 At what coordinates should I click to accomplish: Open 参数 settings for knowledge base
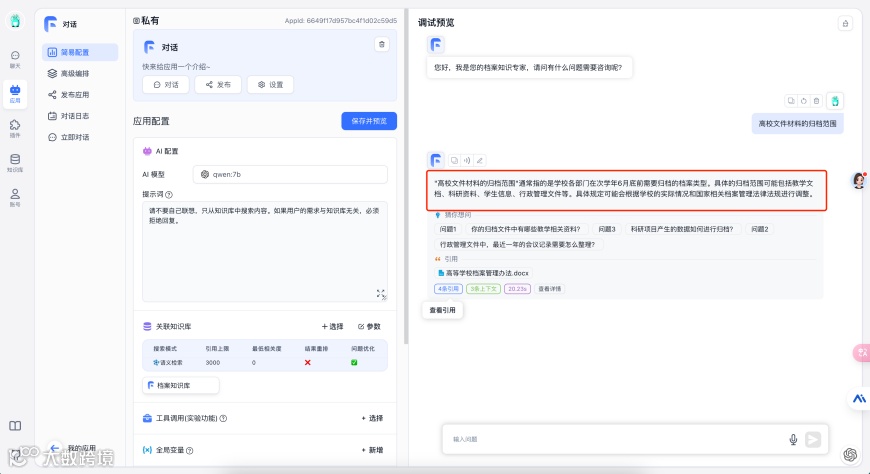coord(370,326)
